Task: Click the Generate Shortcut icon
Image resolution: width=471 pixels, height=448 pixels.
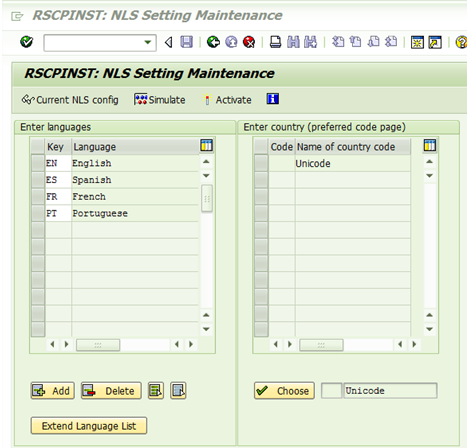Action: coord(435,42)
